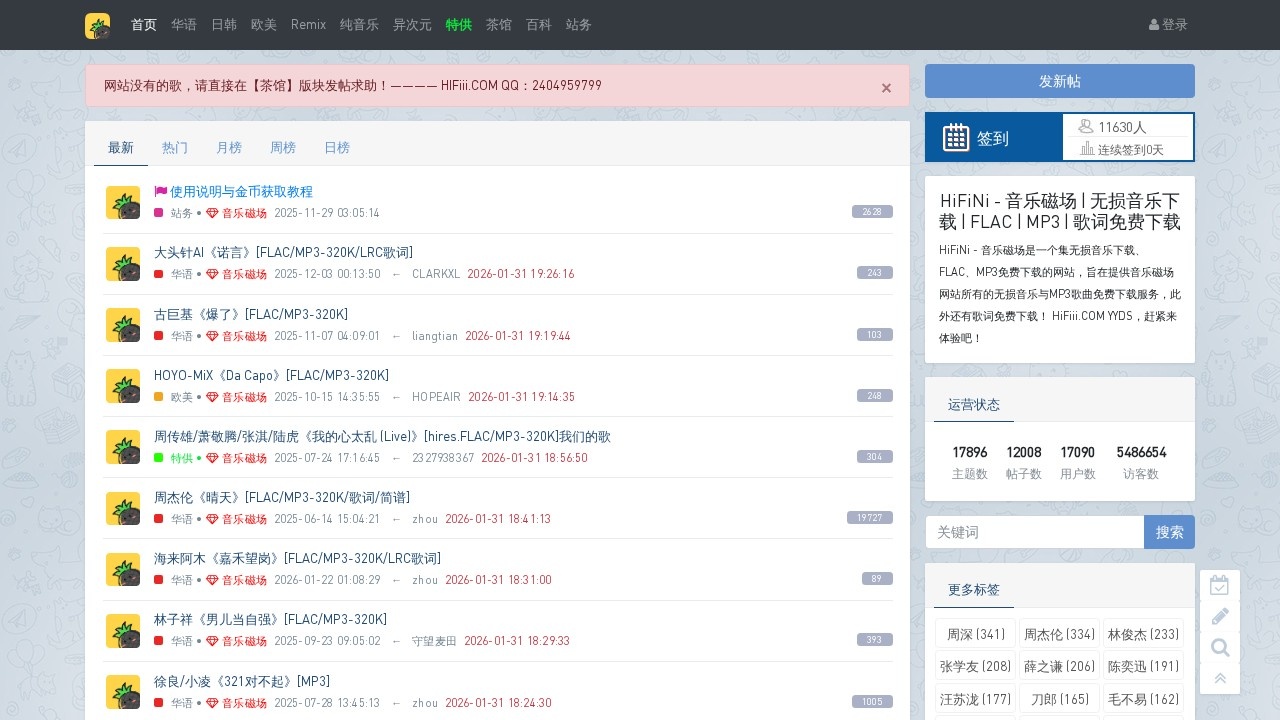Image resolution: width=1280 pixels, height=720 pixels.
Task: Click the 搜索 search button
Action: pyautogui.click(x=1169, y=532)
